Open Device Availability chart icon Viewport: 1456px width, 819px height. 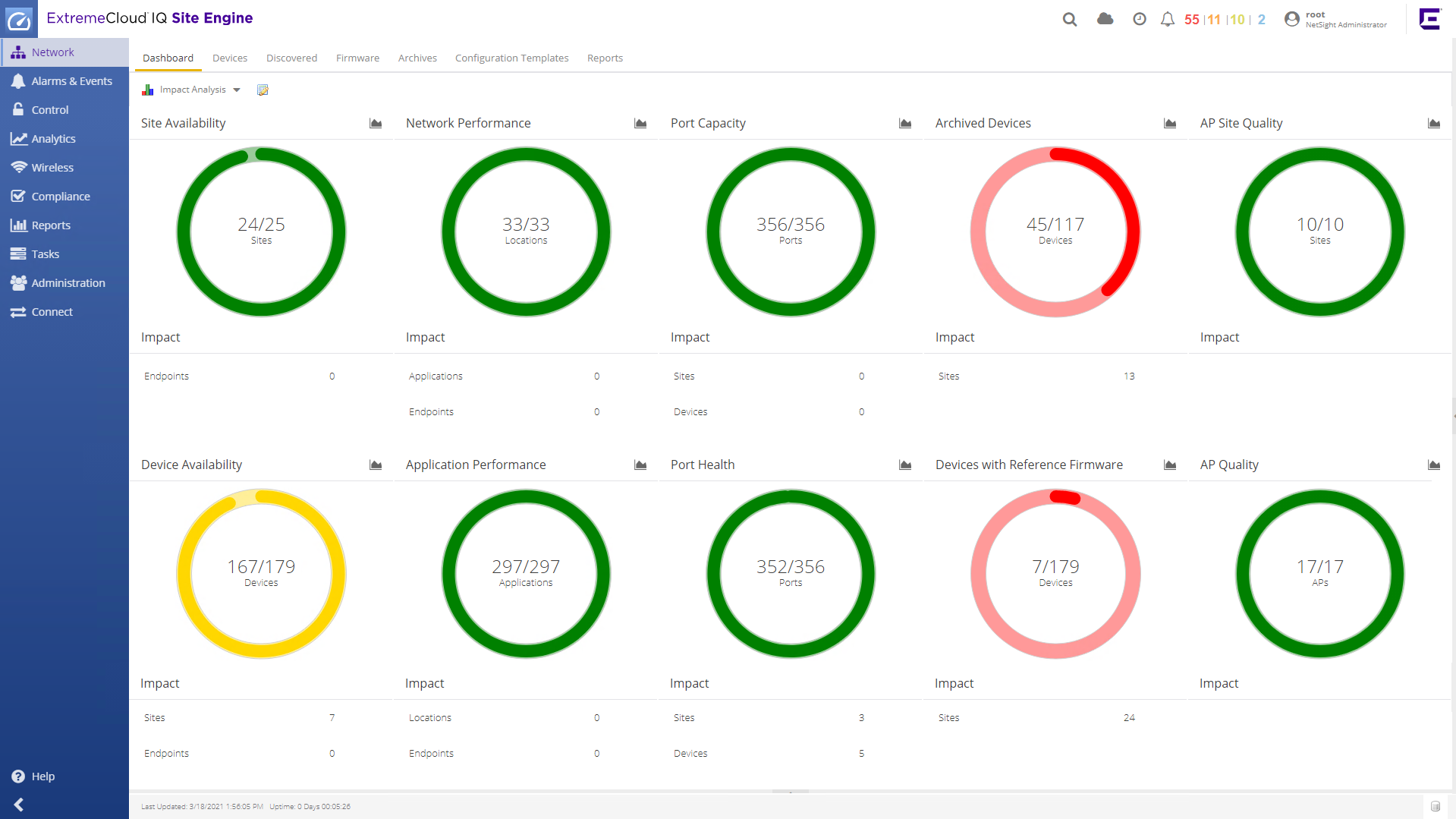(376, 465)
